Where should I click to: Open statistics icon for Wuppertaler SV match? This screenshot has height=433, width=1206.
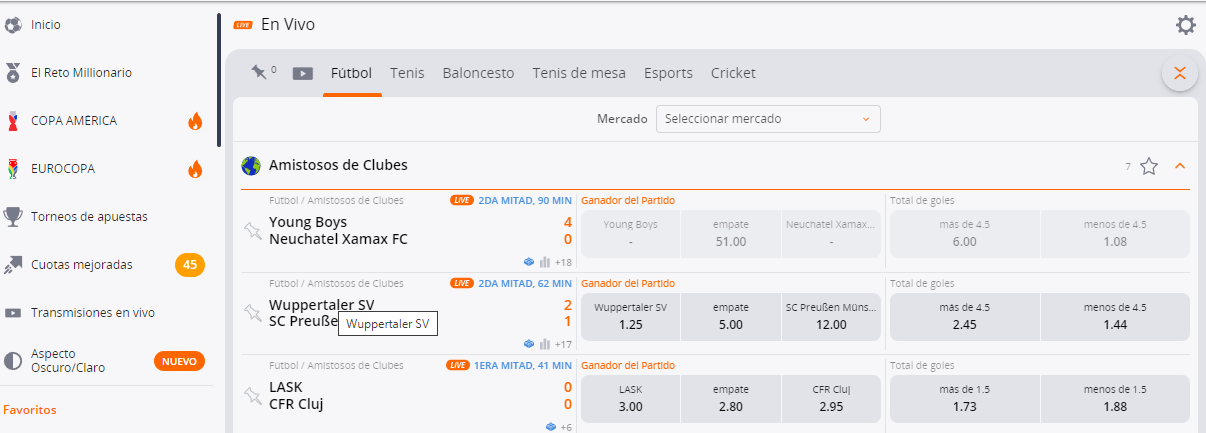(545, 344)
